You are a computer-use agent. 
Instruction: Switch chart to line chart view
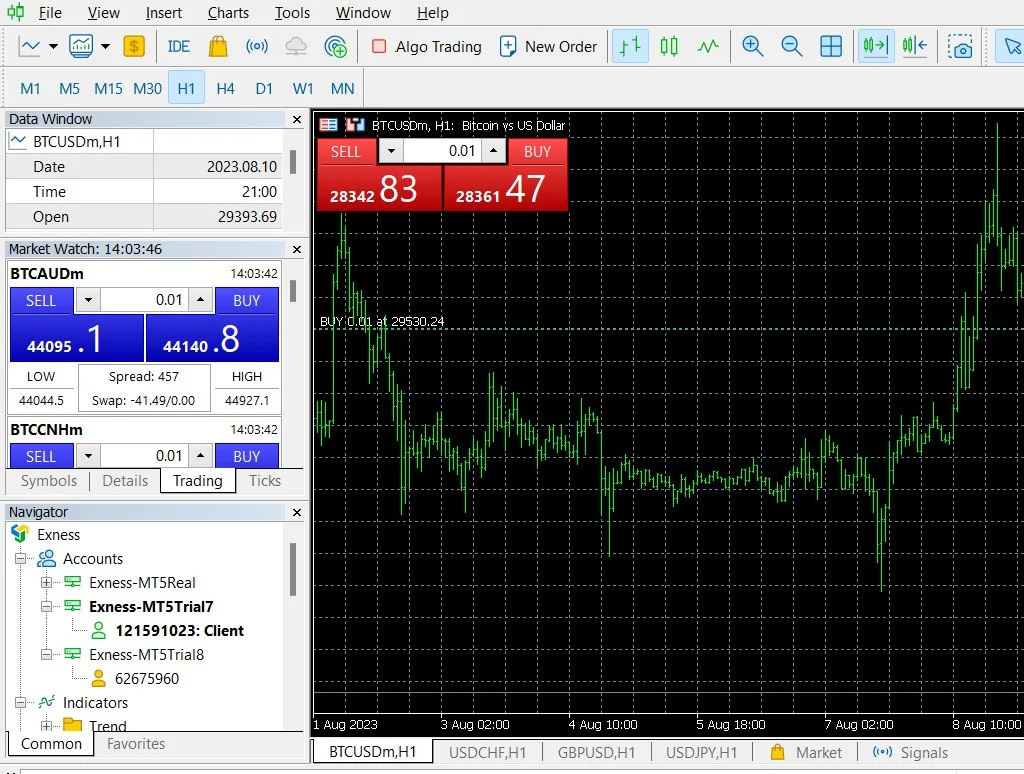(708, 46)
